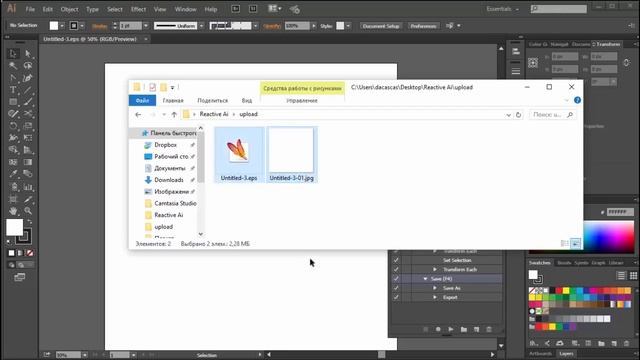Select the Gradient tool
640x360 pixels.
pyautogui.click(x=28, y=162)
